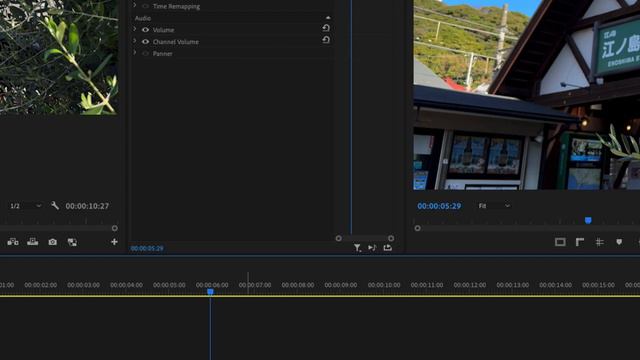640x360 pixels.
Task: Click the Overwrite icon in Source monitor
Action: (33, 242)
